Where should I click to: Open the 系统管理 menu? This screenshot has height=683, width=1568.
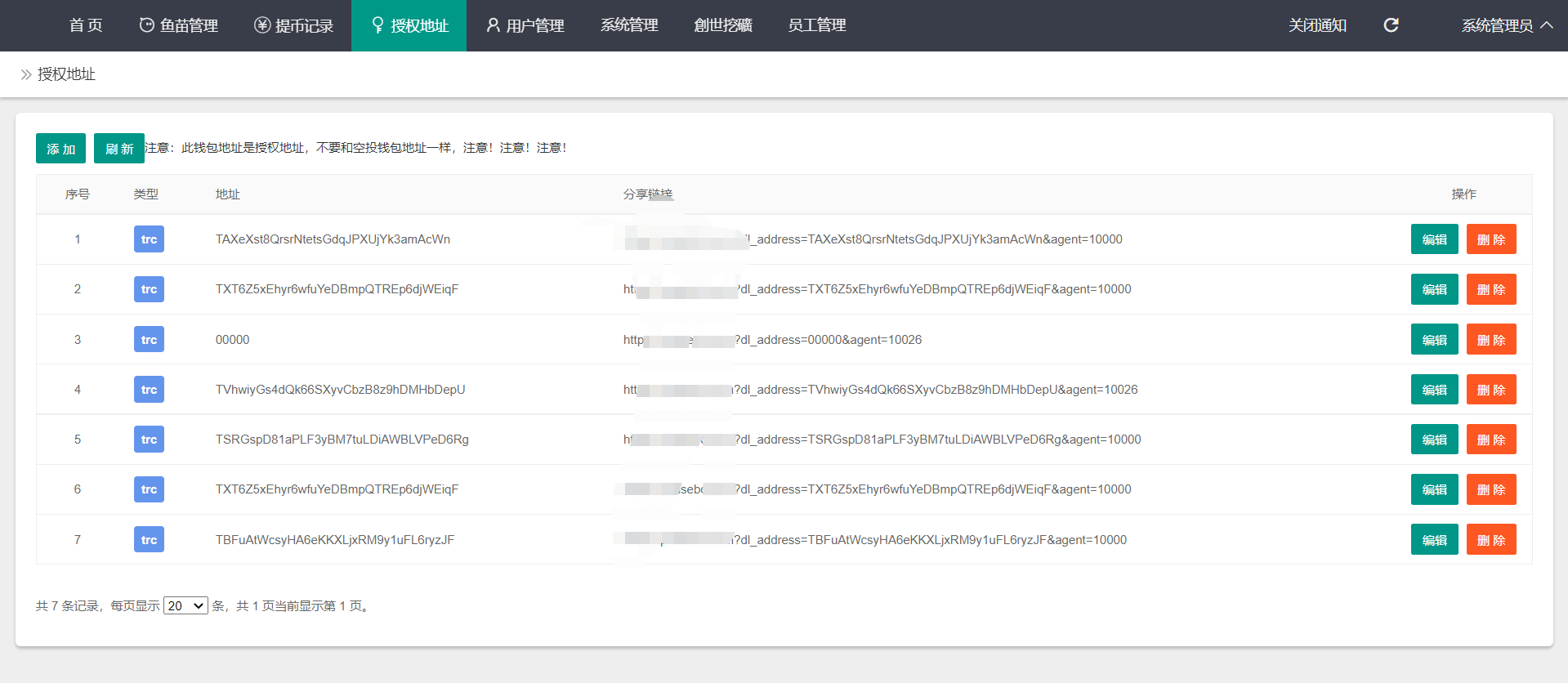point(629,25)
